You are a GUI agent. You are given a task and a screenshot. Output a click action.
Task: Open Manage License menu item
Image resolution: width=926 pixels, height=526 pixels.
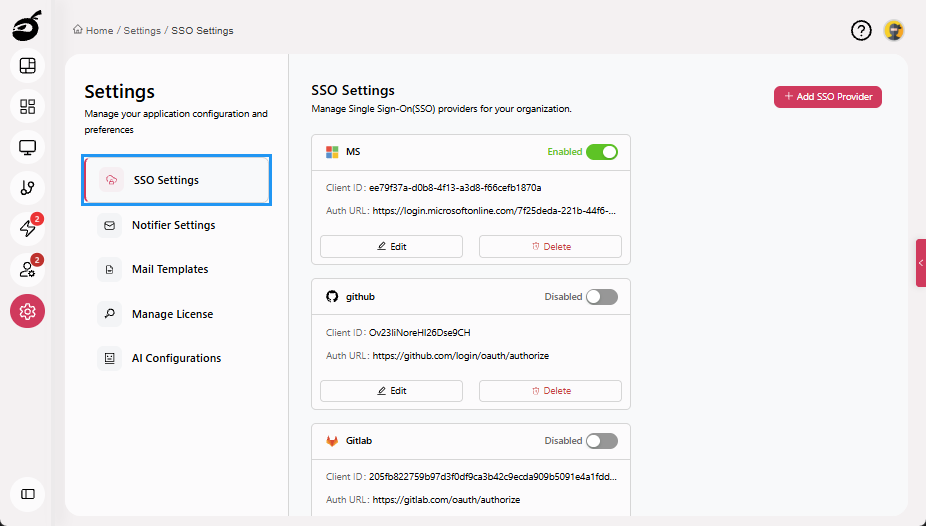(x=177, y=314)
